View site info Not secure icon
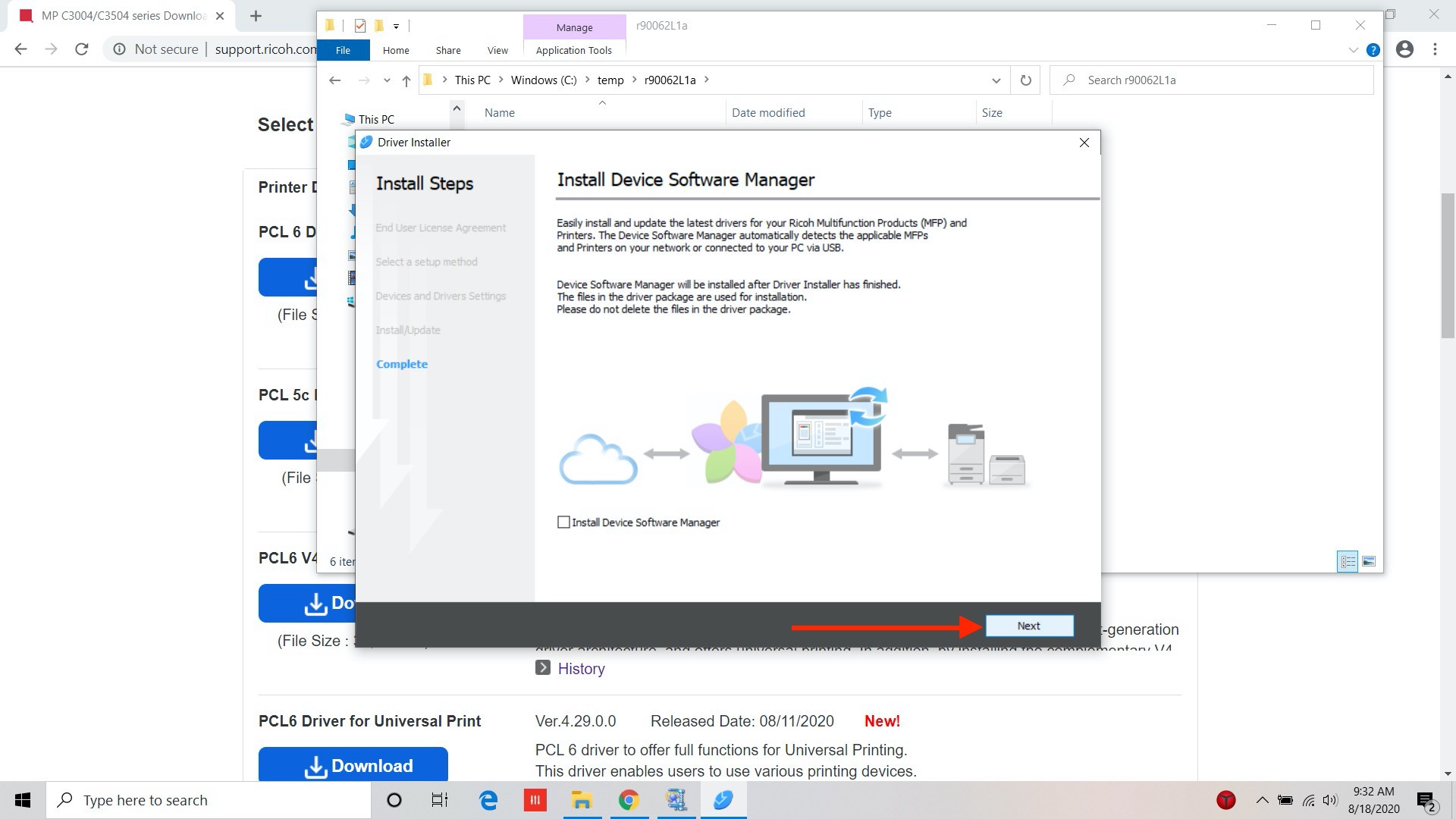Image resolution: width=1456 pixels, height=819 pixels. [120, 49]
